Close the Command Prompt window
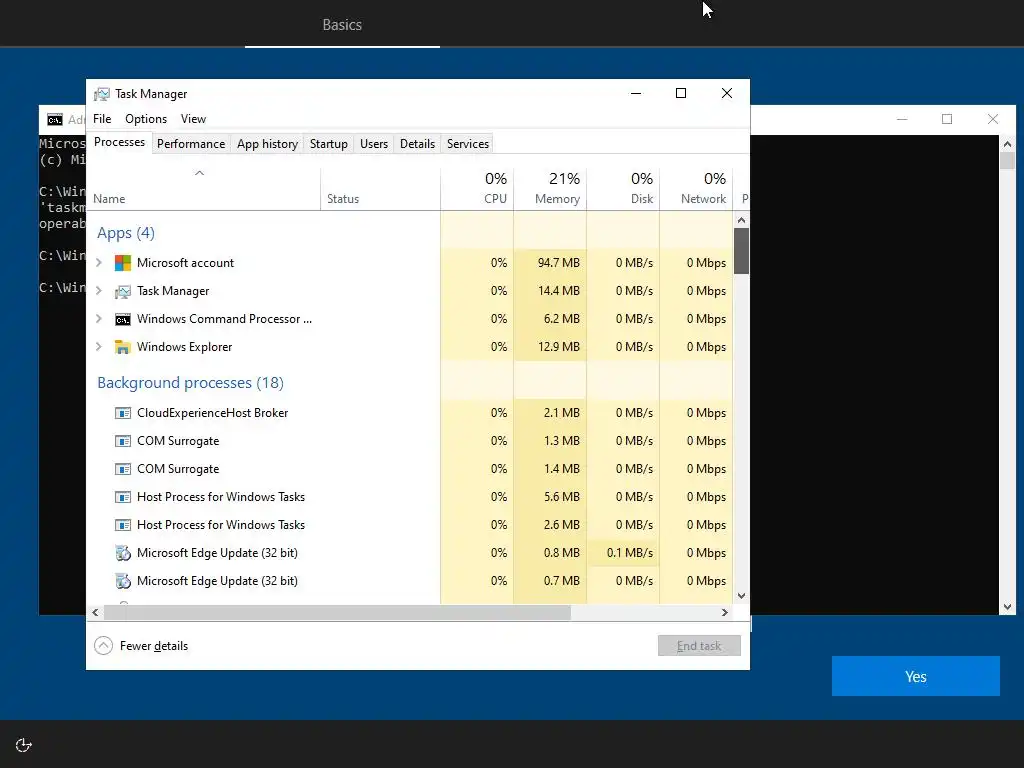This screenshot has height=768, width=1024. pos(993,119)
